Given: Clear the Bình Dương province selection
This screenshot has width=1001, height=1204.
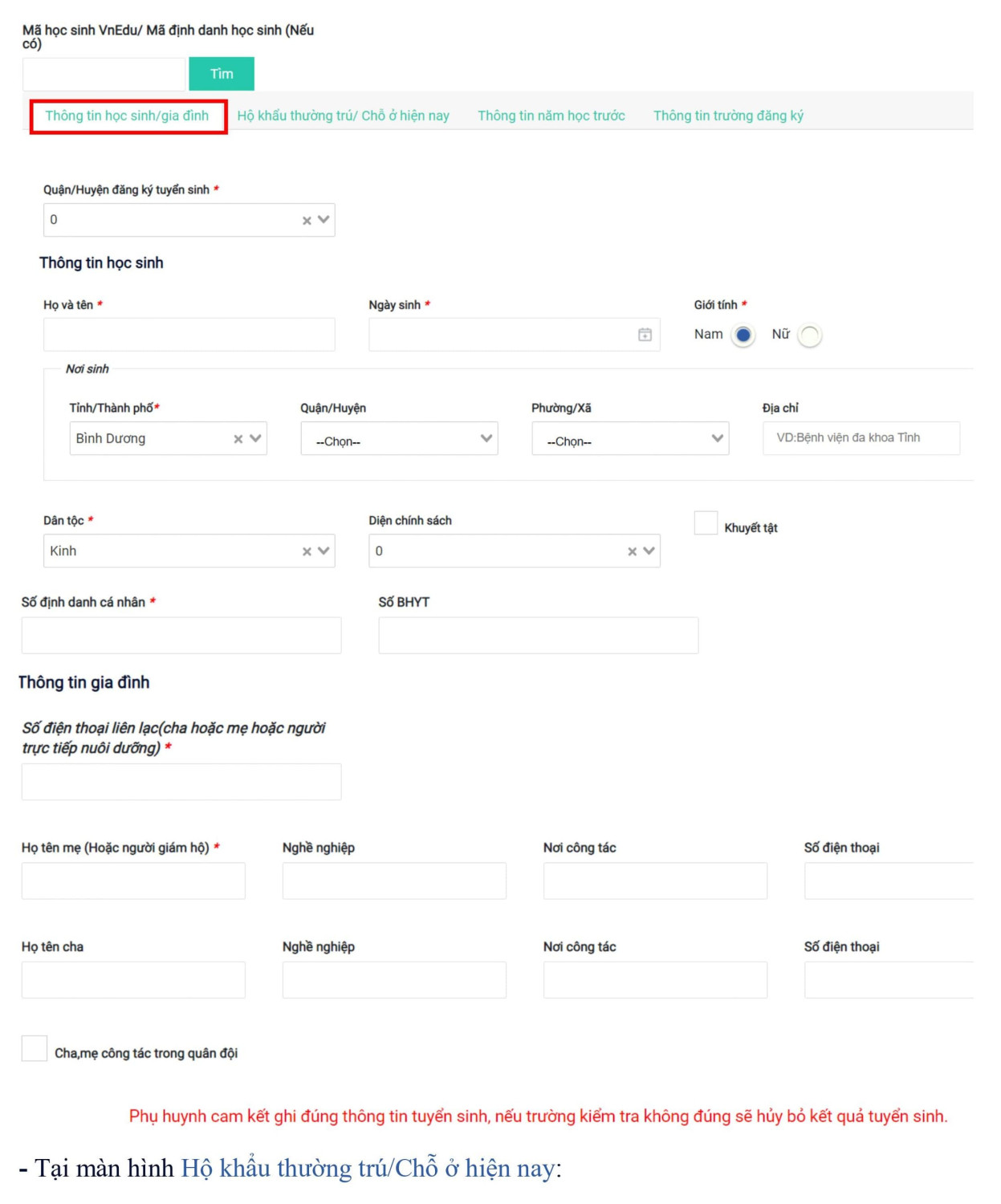Looking at the screenshot, I should click(238, 439).
